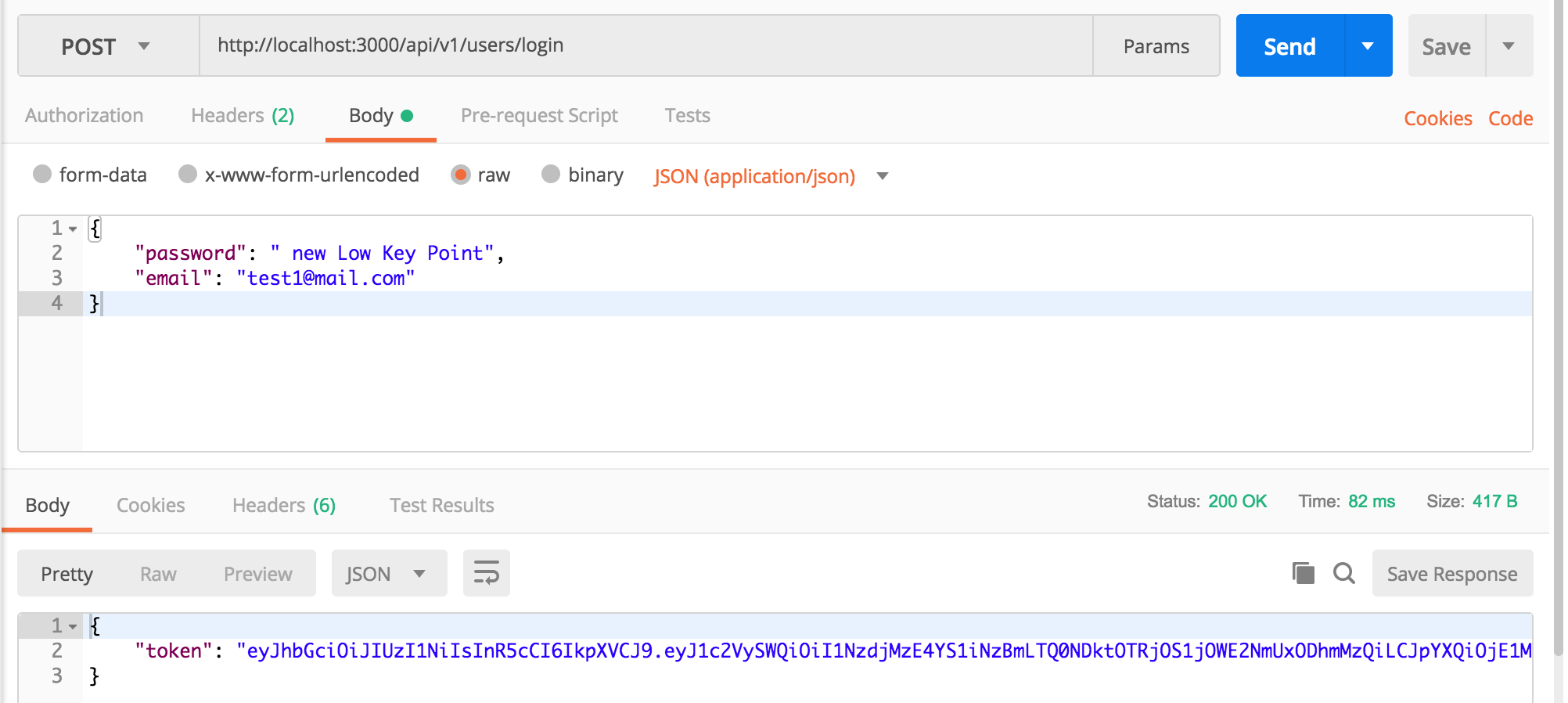Image resolution: width=1568 pixels, height=703 pixels.
Task: Click the Save Response button
Action: [x=1452, y=573]
